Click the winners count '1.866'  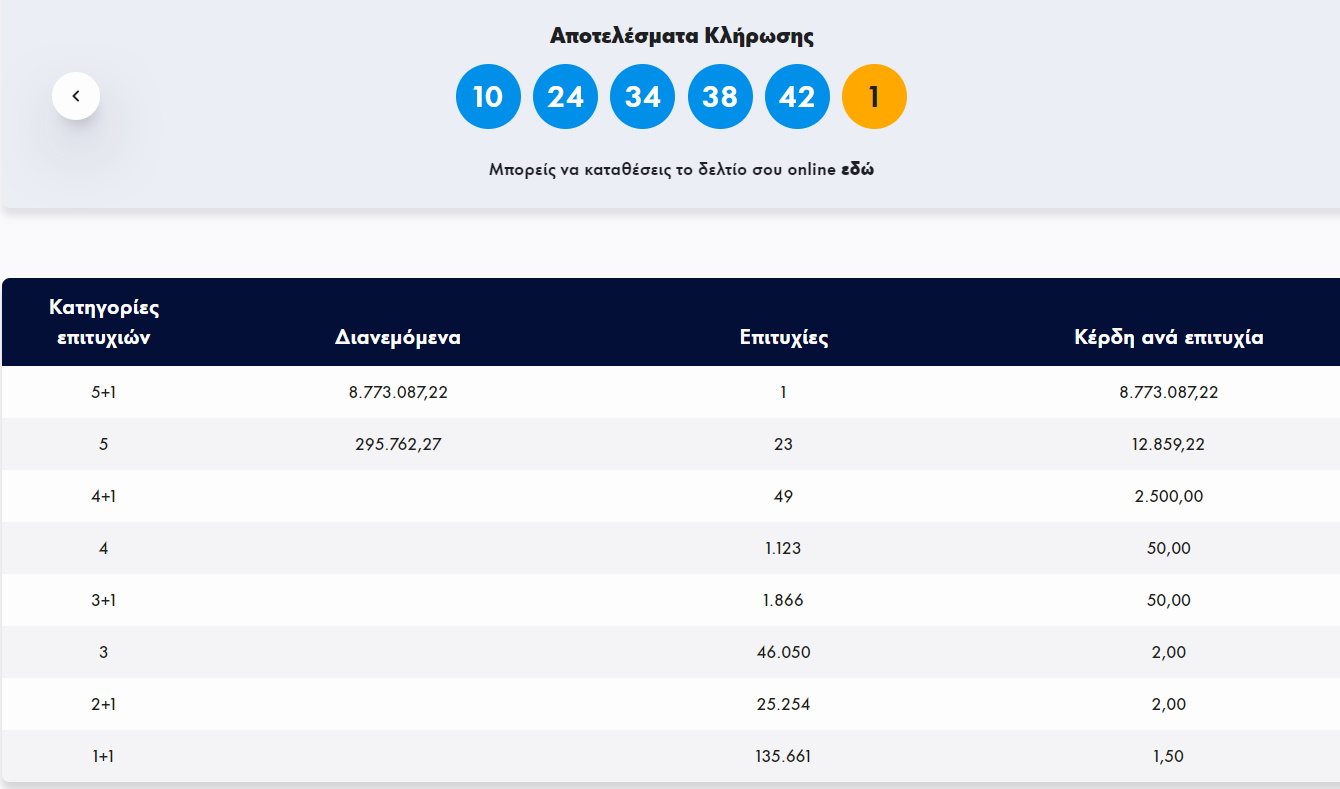784,601
